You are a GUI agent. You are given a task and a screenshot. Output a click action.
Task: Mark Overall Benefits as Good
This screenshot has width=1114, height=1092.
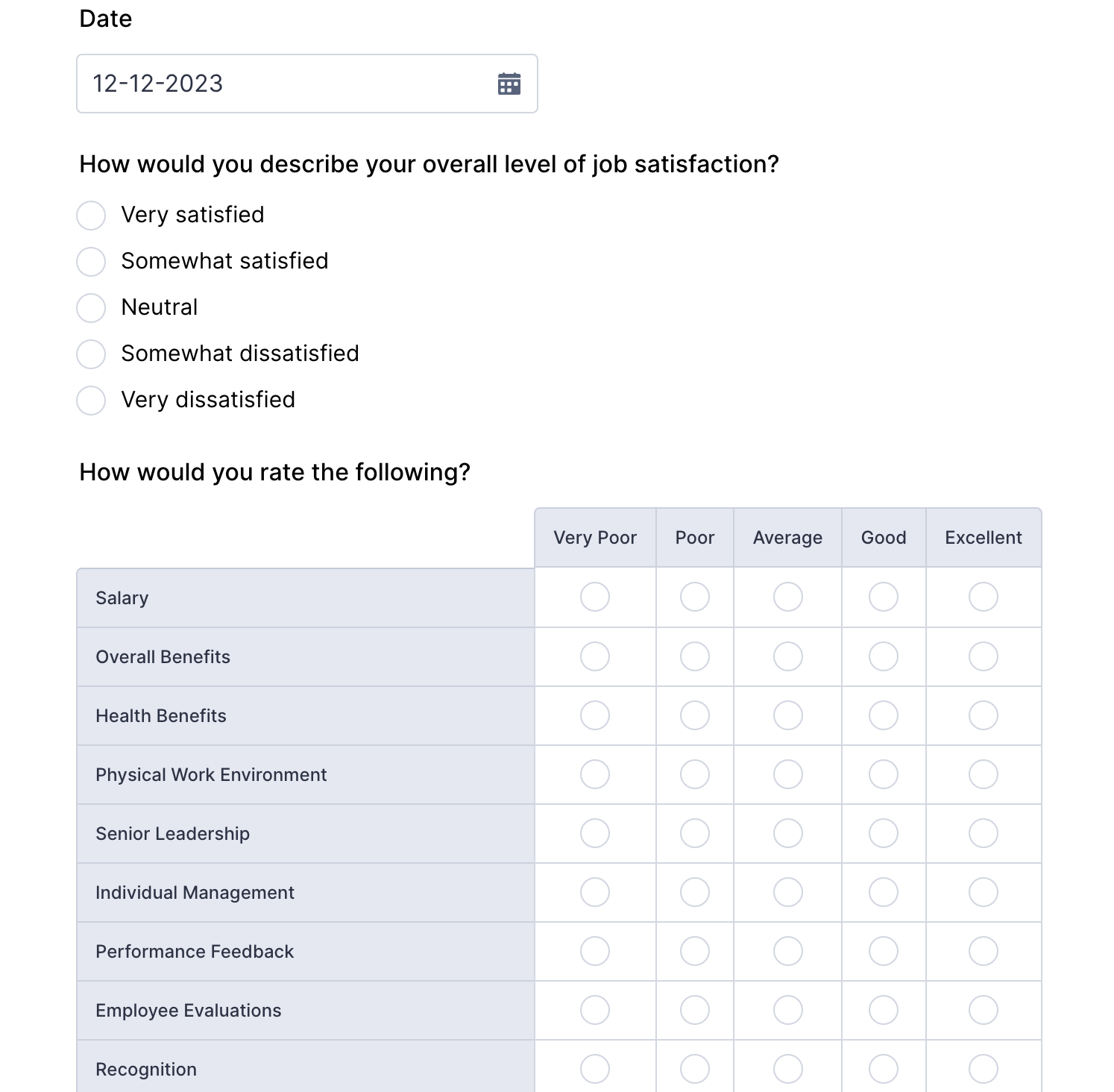click(x=884, y=656)
